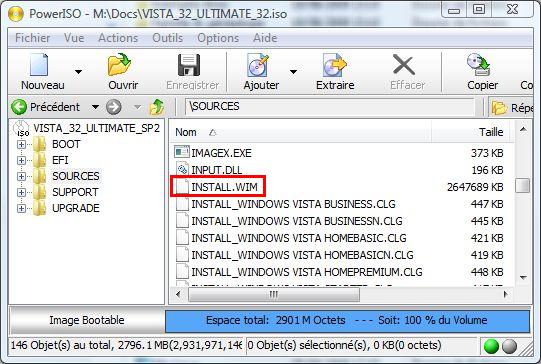This screenshot has height=364, width=541.
Task: Click the green status indicator light
Action: click(x=491, y=346)
